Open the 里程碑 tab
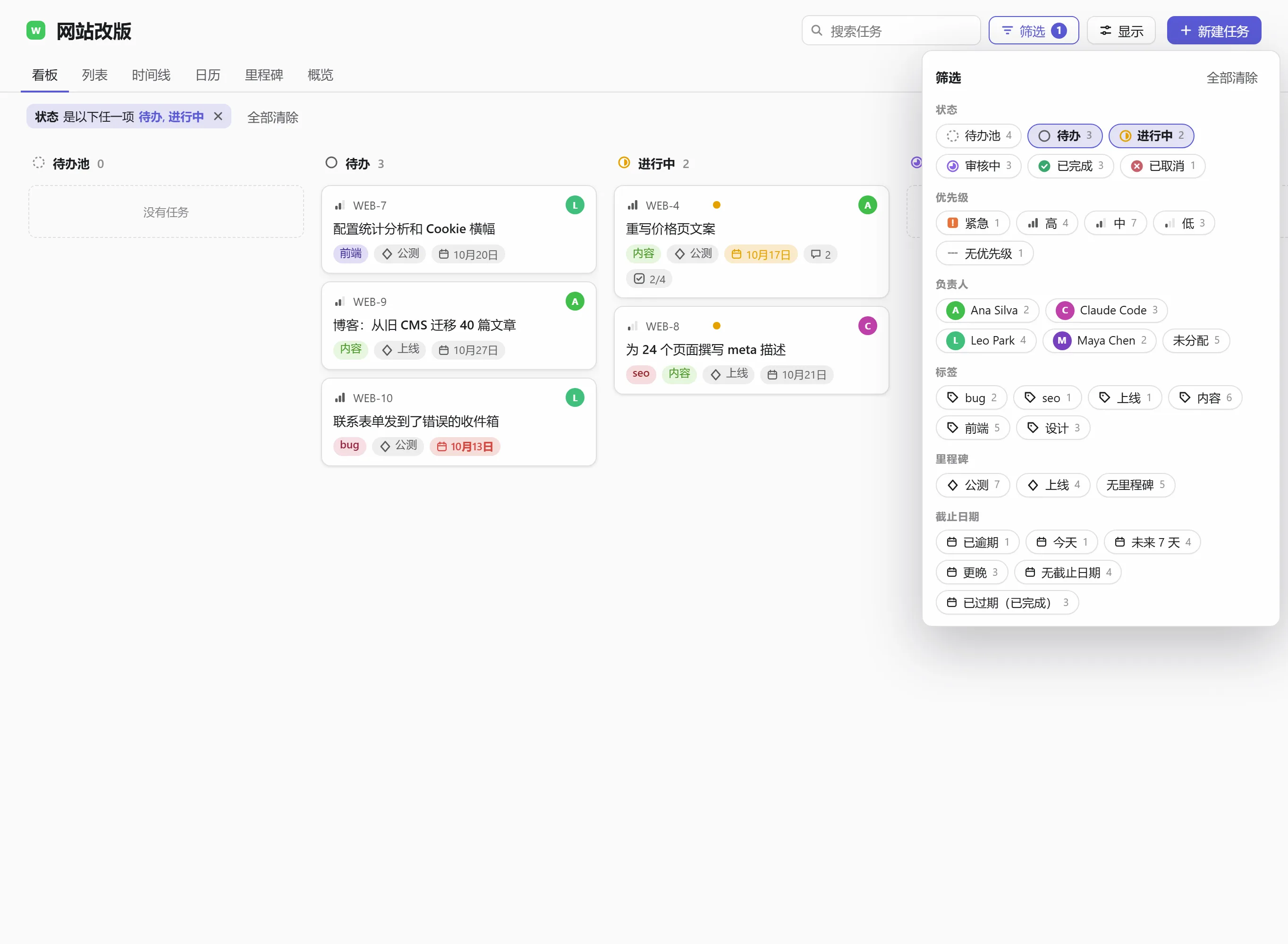The height and width of the screenshot is (944, 1288). click(x=264, y=75)
